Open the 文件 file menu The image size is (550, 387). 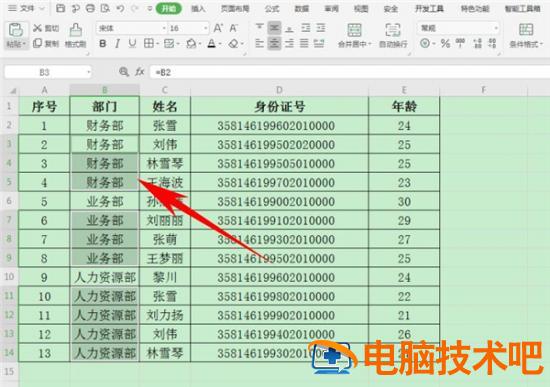pos(26,8)
